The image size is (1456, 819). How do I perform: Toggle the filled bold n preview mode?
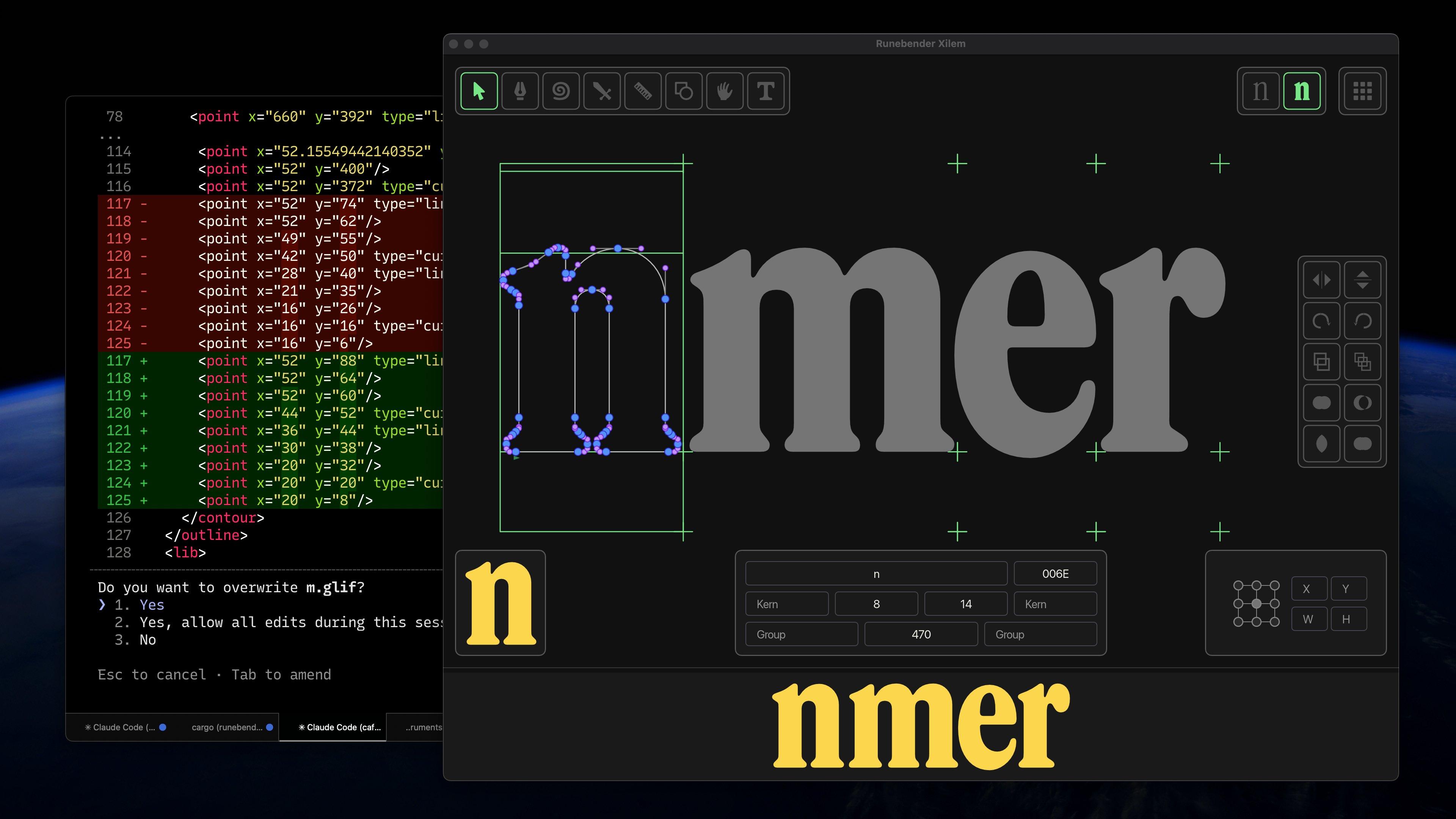pos(1302,91)
